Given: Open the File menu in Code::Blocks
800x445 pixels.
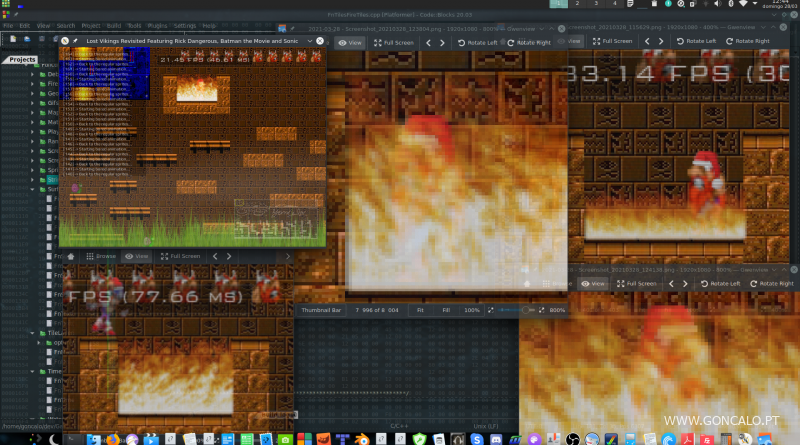Looking at the screenshot, I should coord(8,26).
